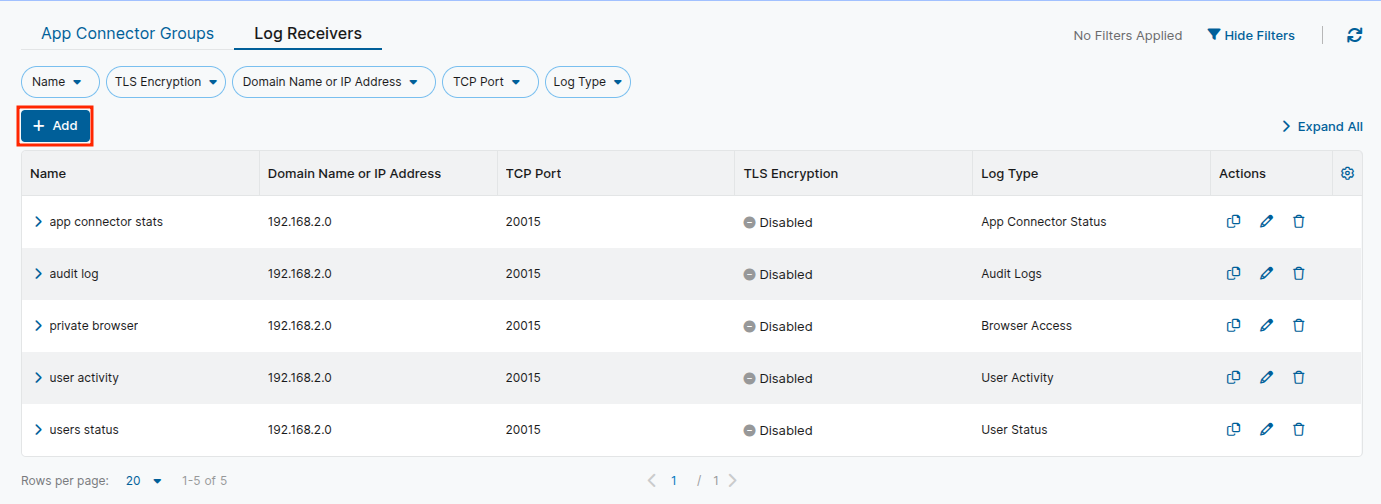This screenshot has width=1381, height=504.
Task: Open the Log Type filter dropdown
Action: pyautogui.click(x=587, y=82)
